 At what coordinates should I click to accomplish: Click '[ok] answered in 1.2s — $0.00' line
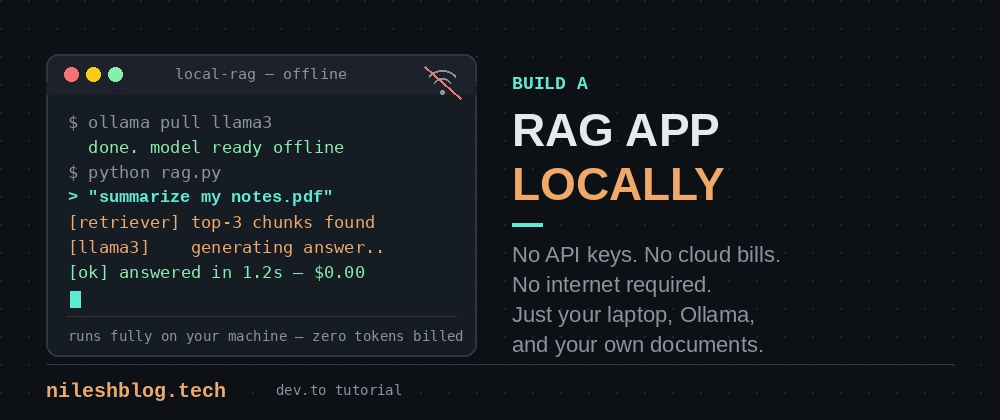pyautogui.click(x=217, y=272)
